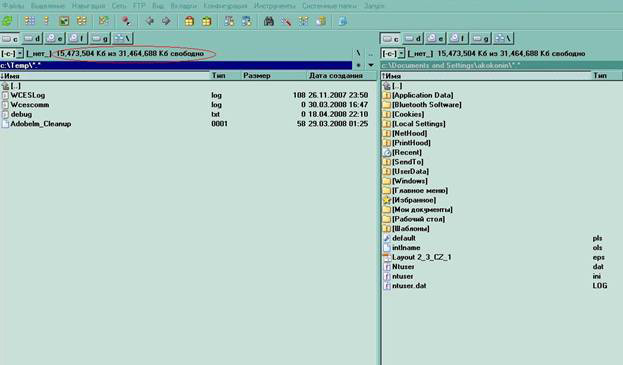Open the Навигация menu
This screenshot has width=623, height=365.
pyautogui.click(x=89, y=6)
